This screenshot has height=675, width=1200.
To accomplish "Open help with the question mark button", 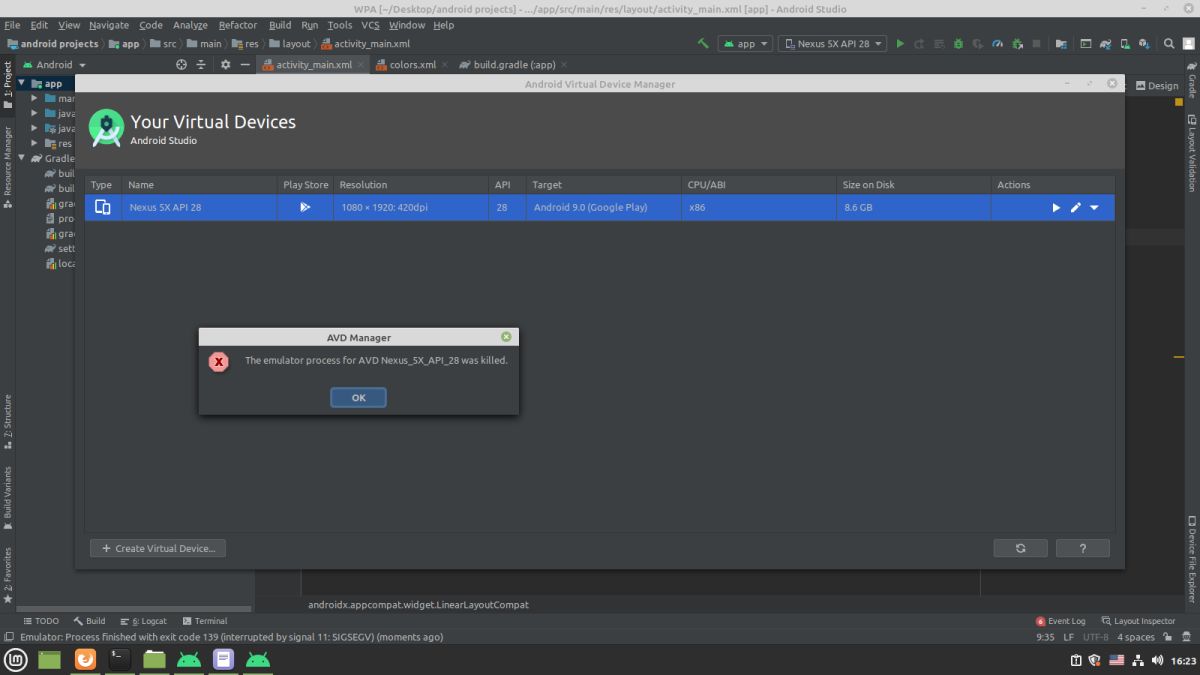I will 1083,548.
